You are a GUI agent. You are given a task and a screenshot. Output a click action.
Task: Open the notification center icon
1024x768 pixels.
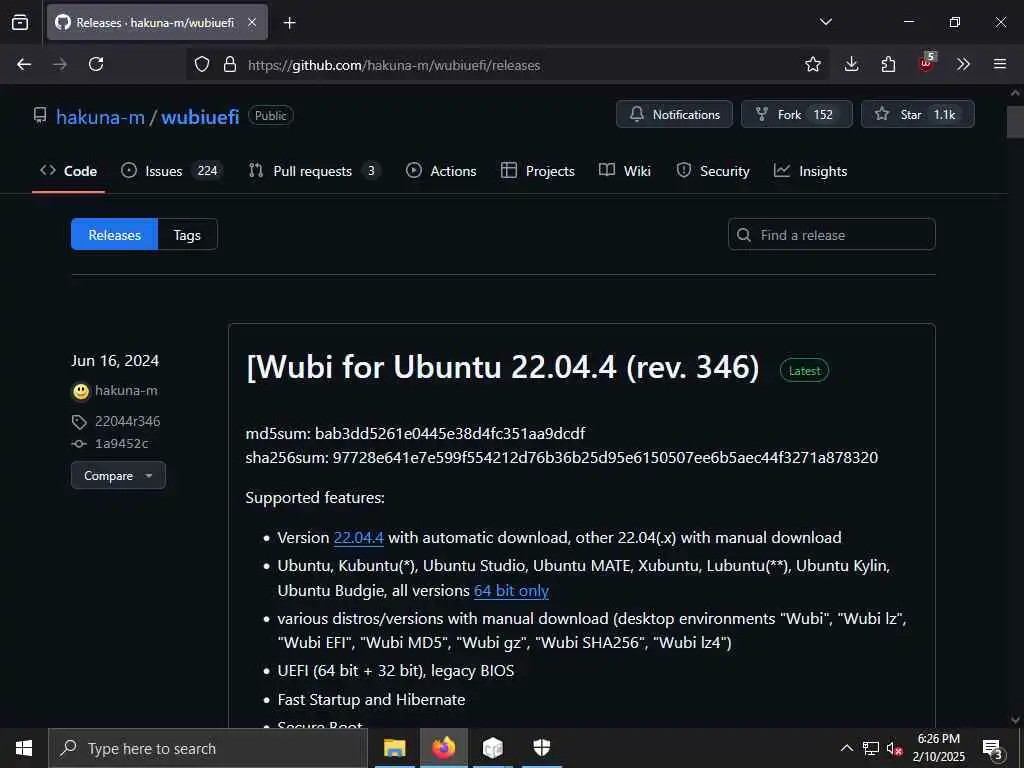pos(993,748)
